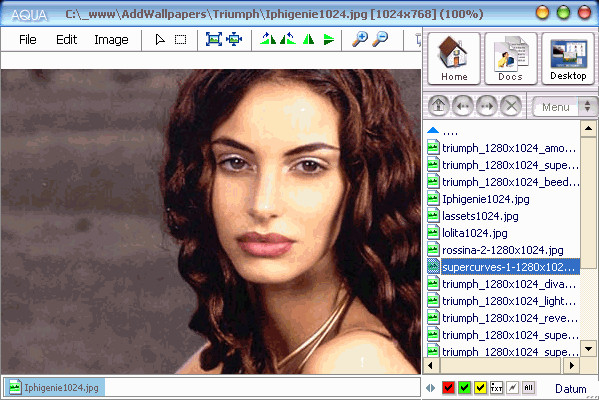Open the File menu
599x400 pixels.
[28, 40]
